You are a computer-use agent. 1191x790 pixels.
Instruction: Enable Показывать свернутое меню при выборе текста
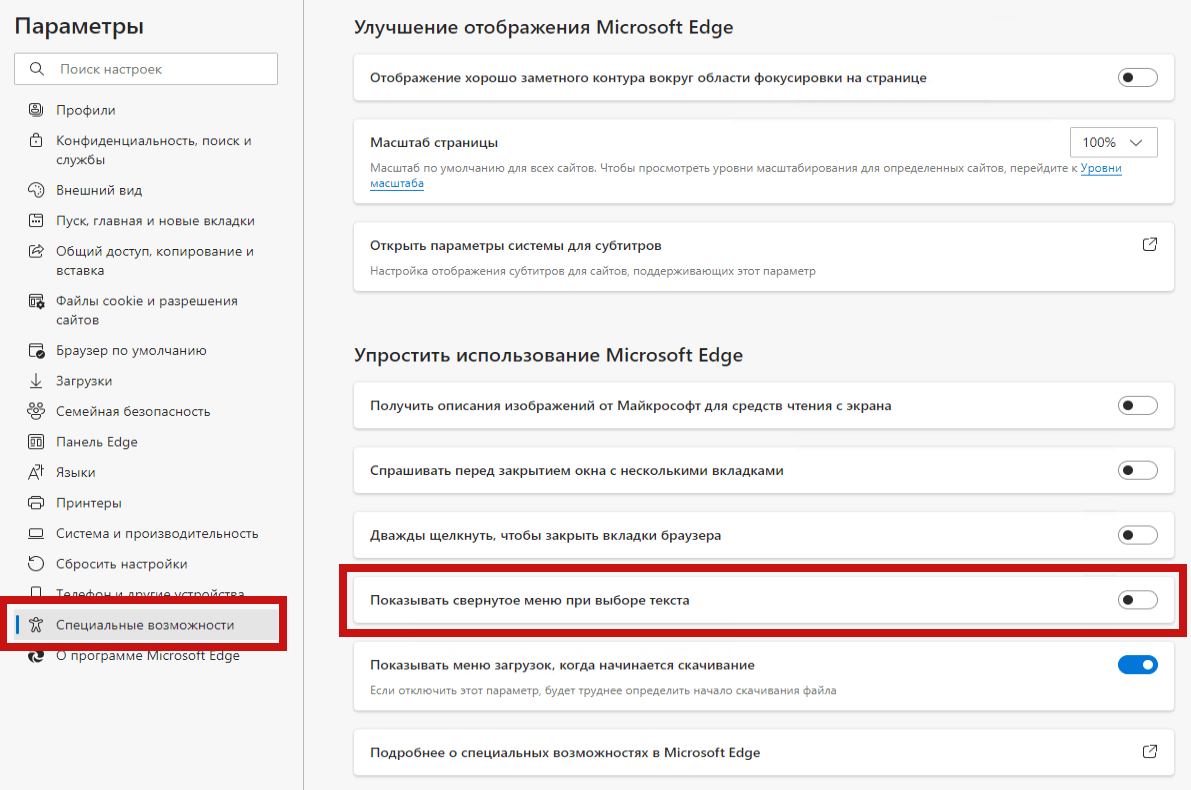click(x=1137, y=600)
